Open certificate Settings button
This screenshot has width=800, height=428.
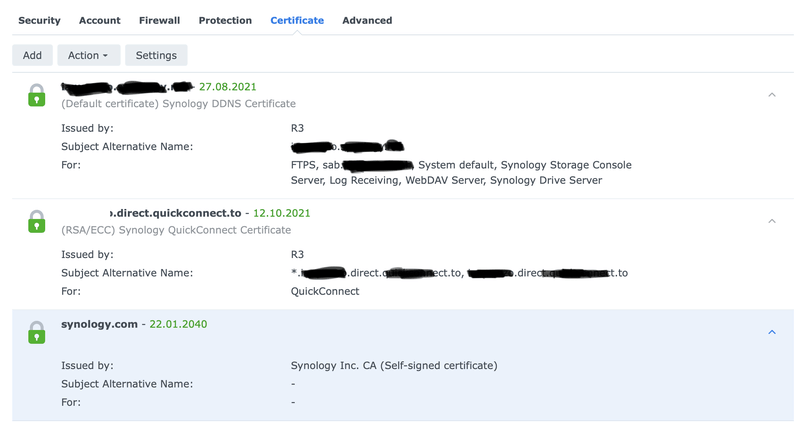pos(156,55)
